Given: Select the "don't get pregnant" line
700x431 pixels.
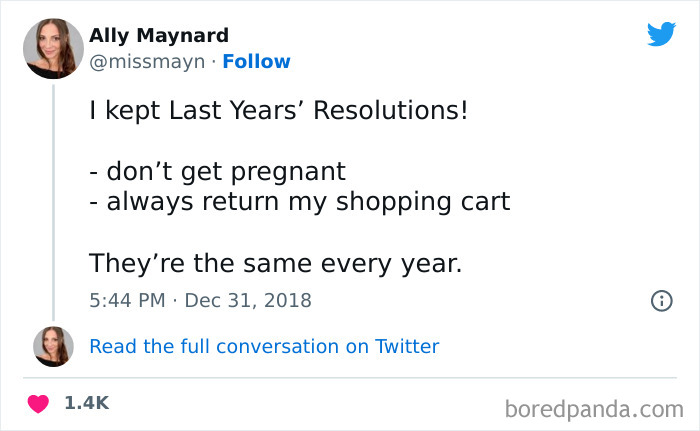Looking at the screenshot, I should [217, 170].
